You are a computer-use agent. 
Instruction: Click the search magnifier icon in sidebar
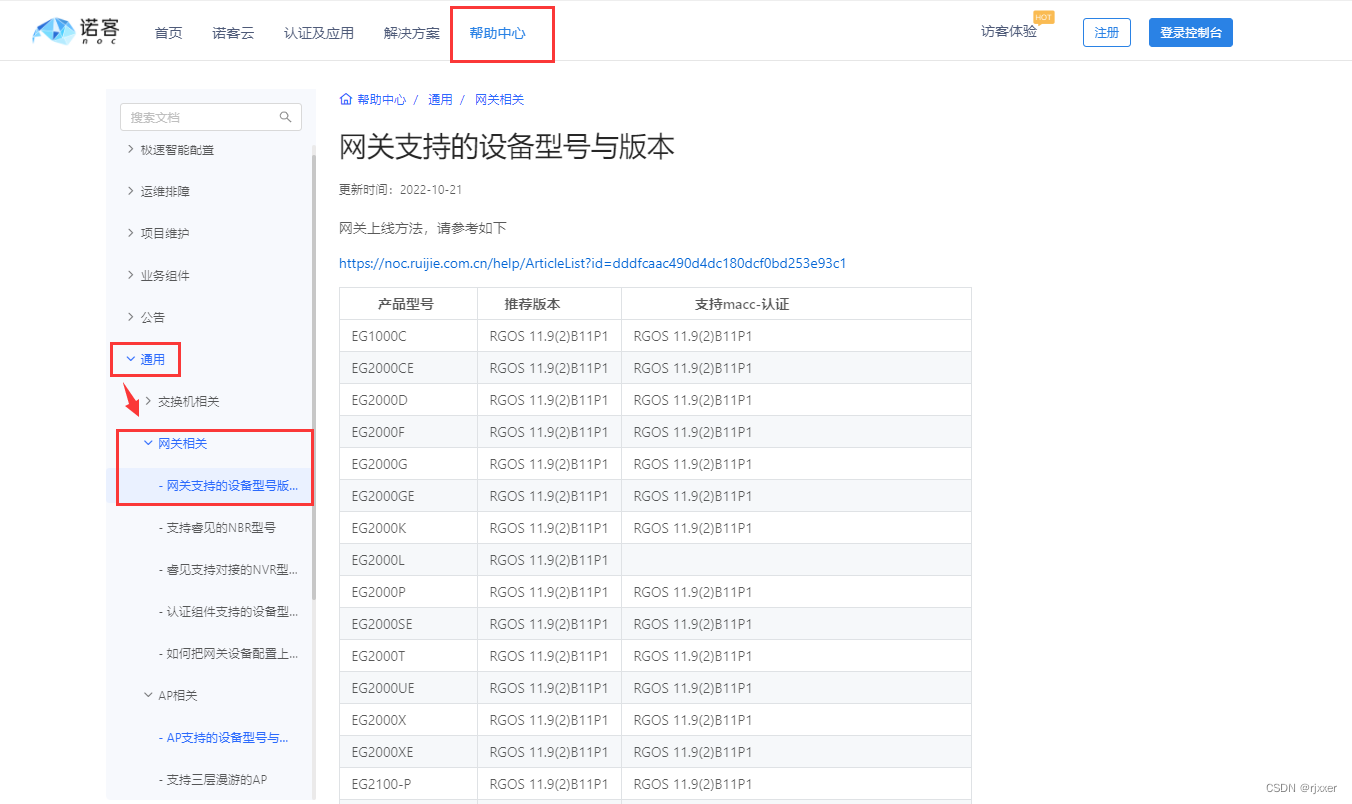click(286, 117)
